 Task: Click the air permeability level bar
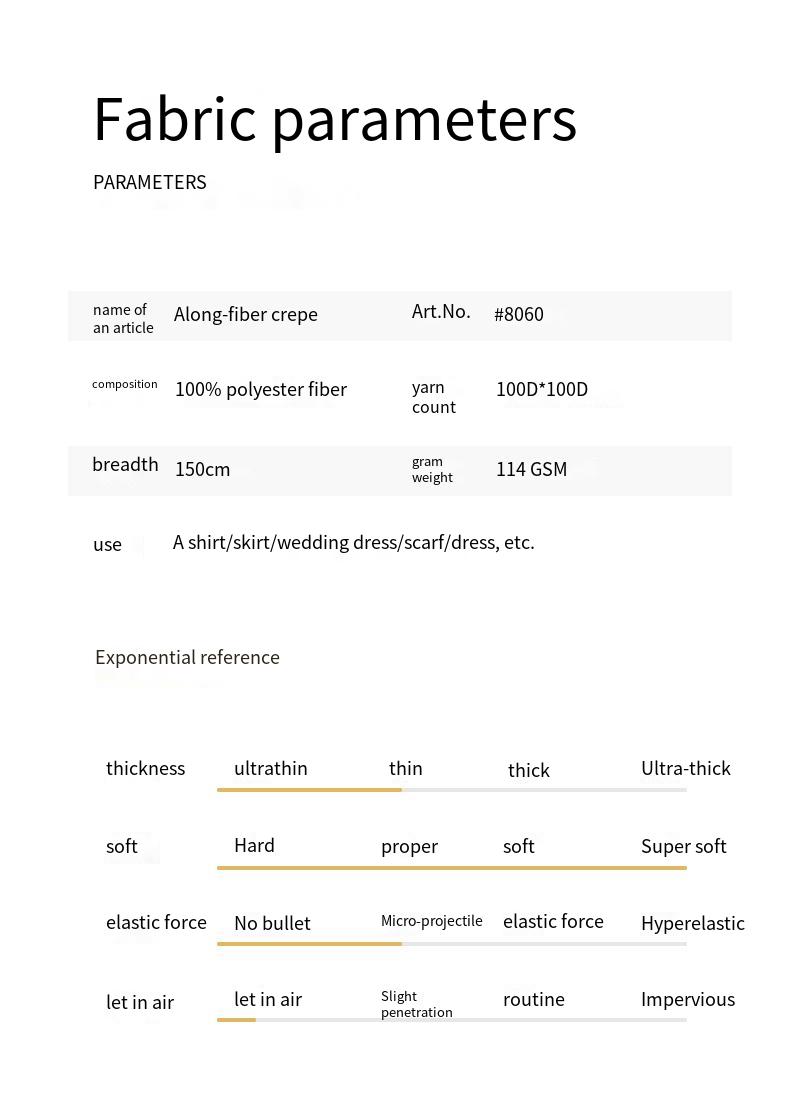[452, 1019]
